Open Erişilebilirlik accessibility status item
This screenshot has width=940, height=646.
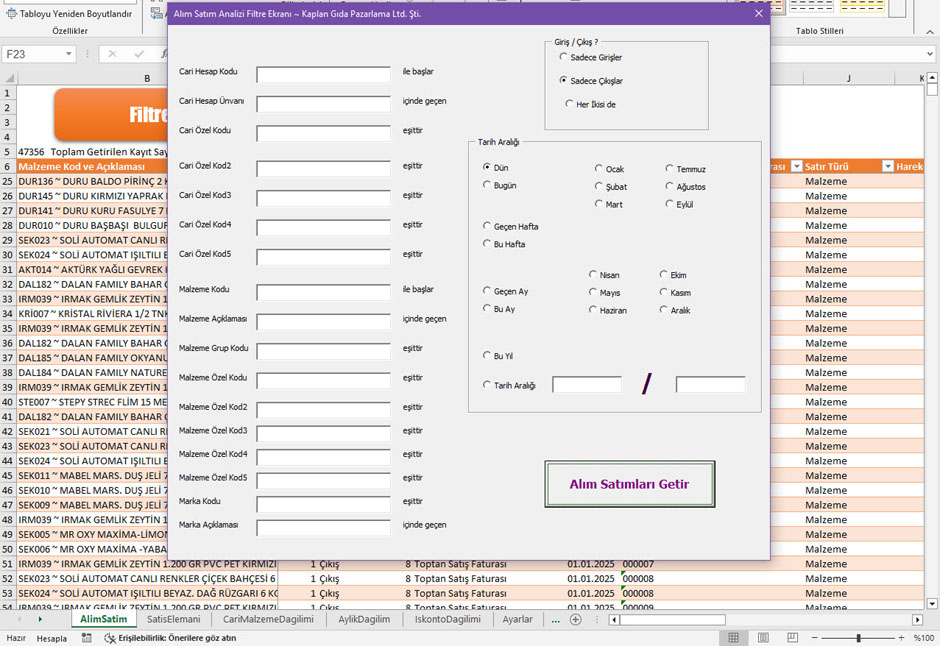pos(170,638)
